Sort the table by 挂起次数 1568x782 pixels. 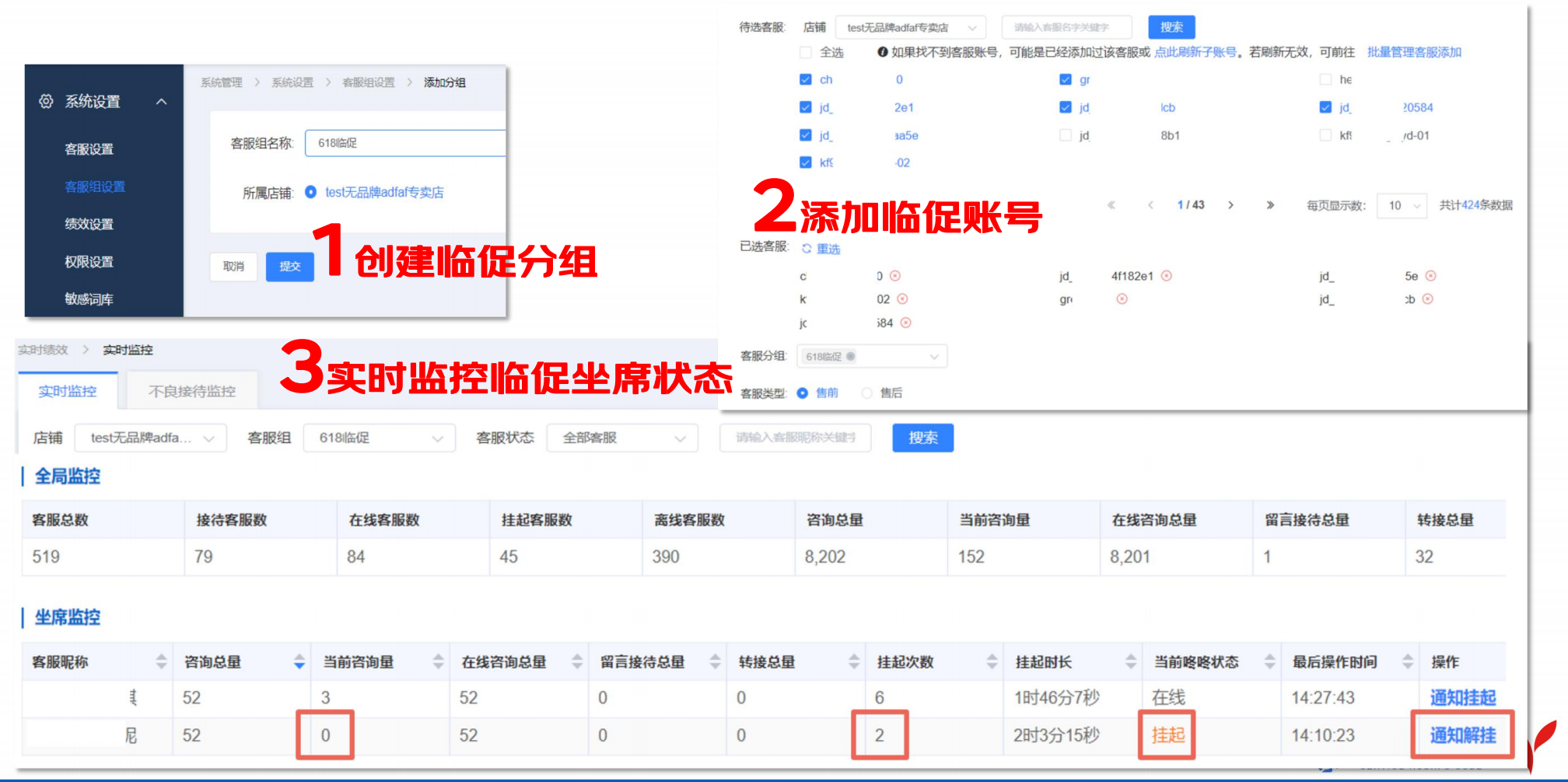[x=992, y=662]
